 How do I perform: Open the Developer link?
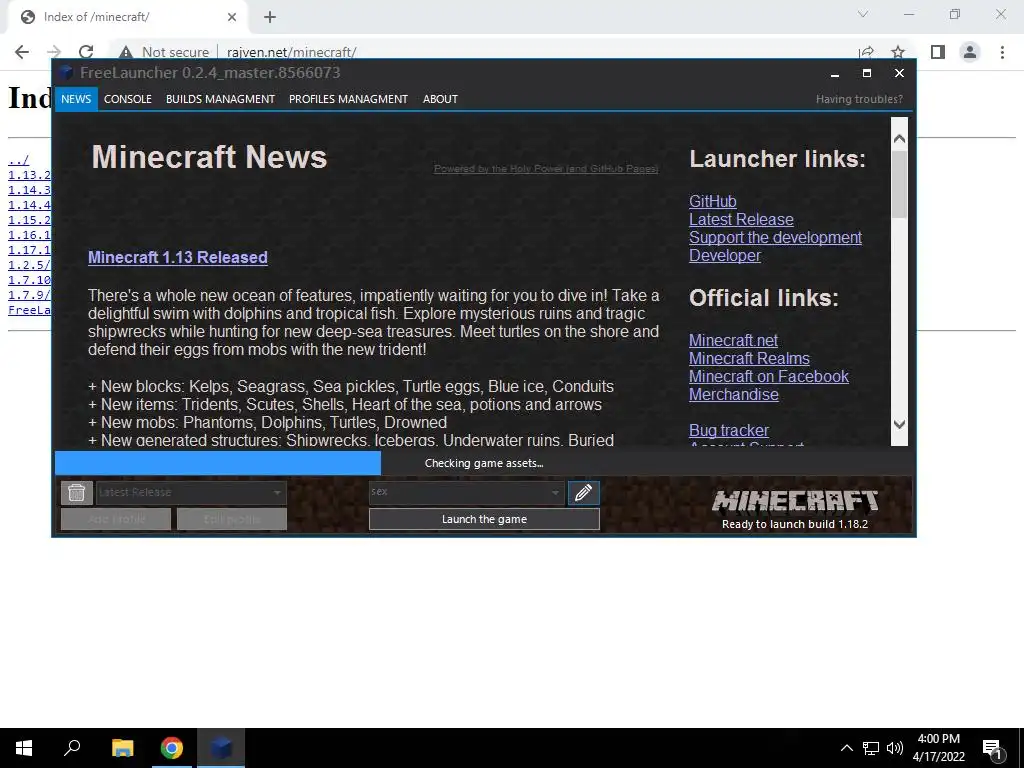[x=725, y=255]
